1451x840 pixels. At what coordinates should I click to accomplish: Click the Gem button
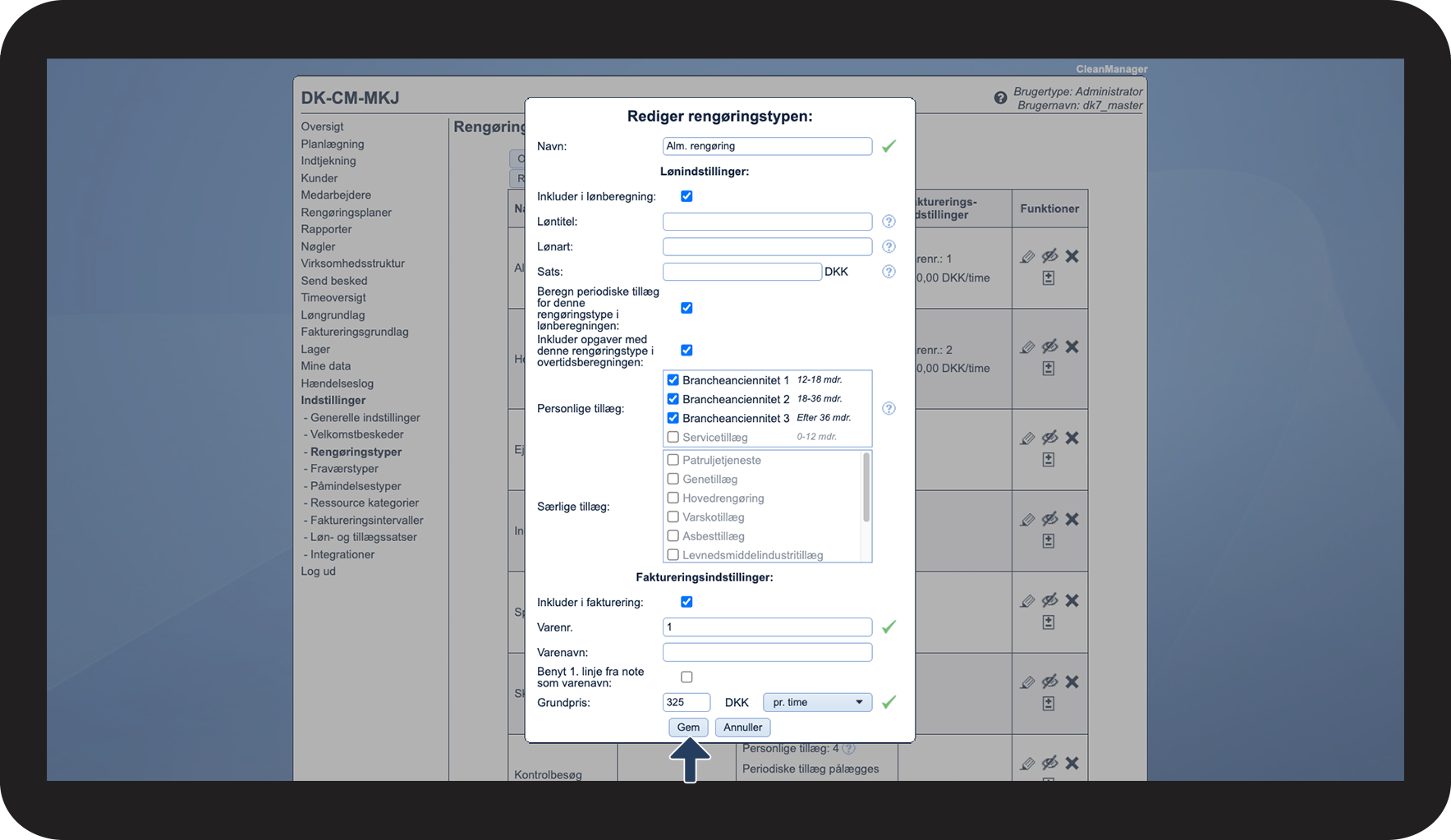[x=688, y=728]
